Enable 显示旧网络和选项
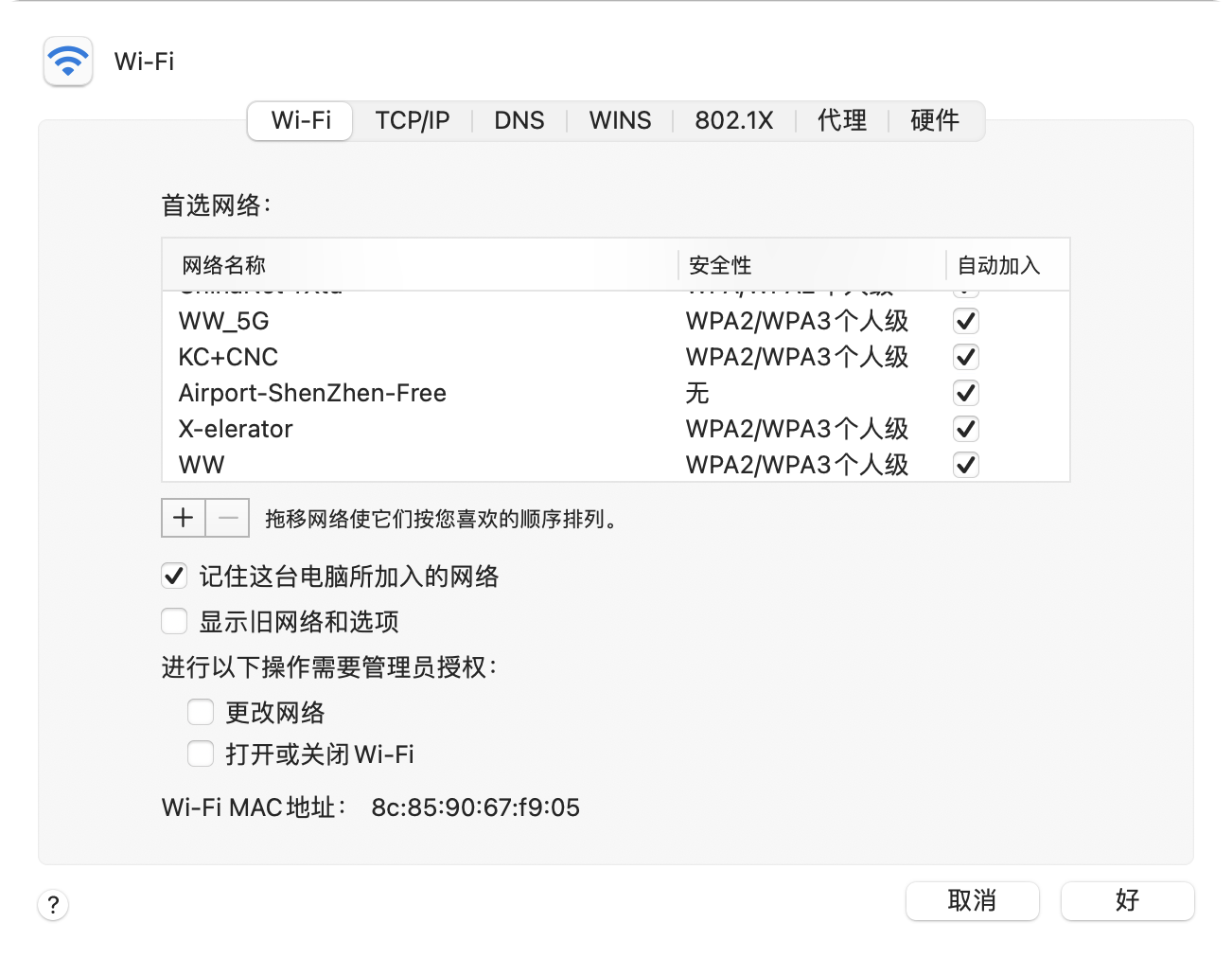 point(174,621)
